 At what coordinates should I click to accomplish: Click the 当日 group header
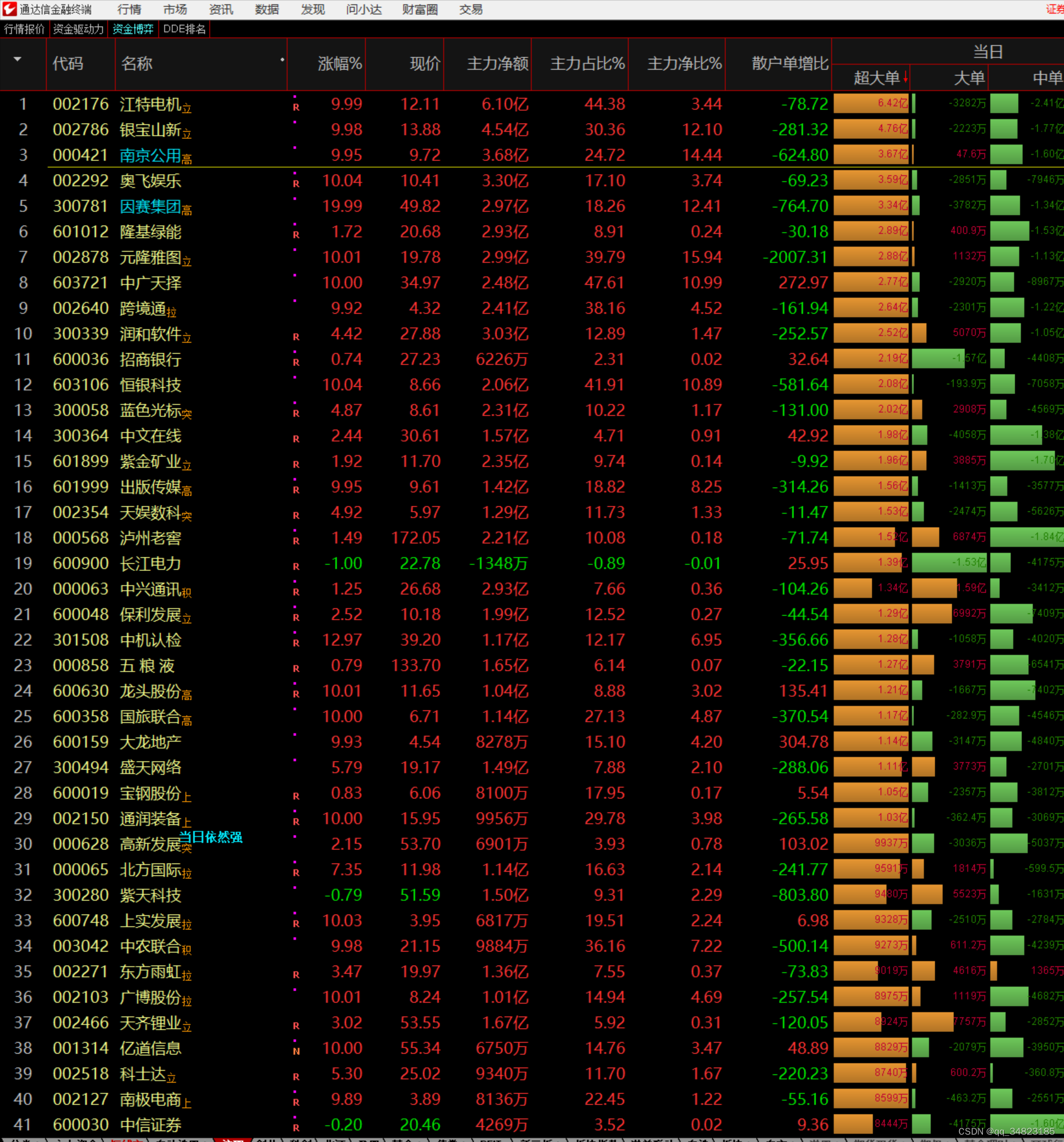pyautogui.click(x=987, y=52)
